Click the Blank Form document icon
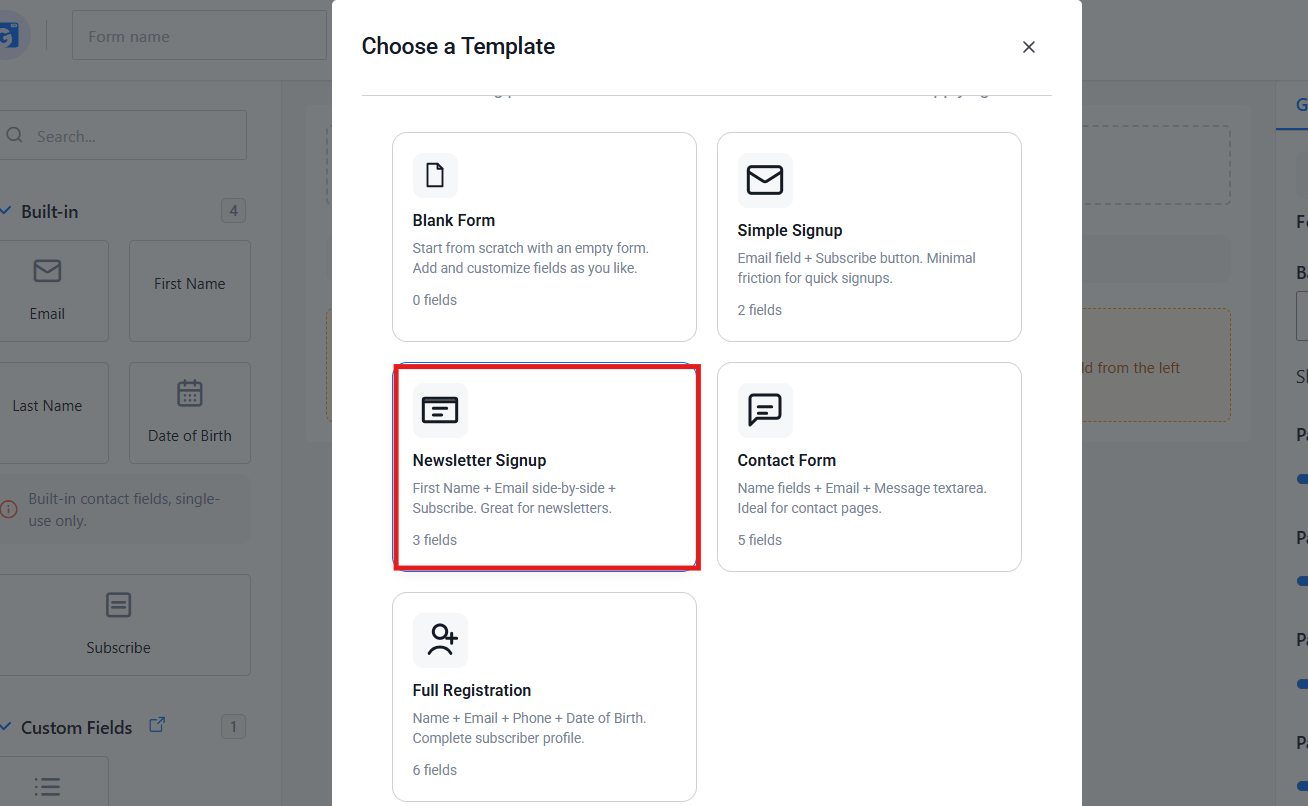The image size is (1308, 806). pyautogui.click(x=435, y=175)
